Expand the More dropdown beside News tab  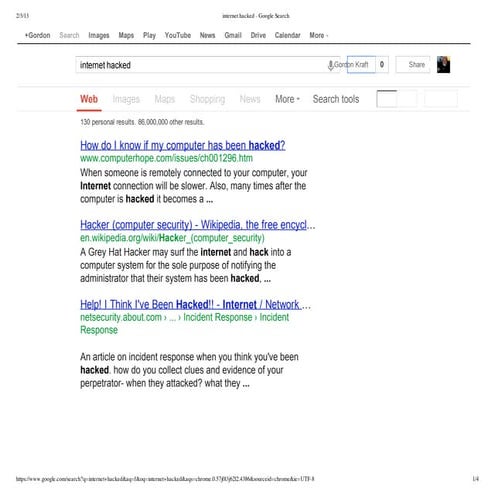coord(287,99)
